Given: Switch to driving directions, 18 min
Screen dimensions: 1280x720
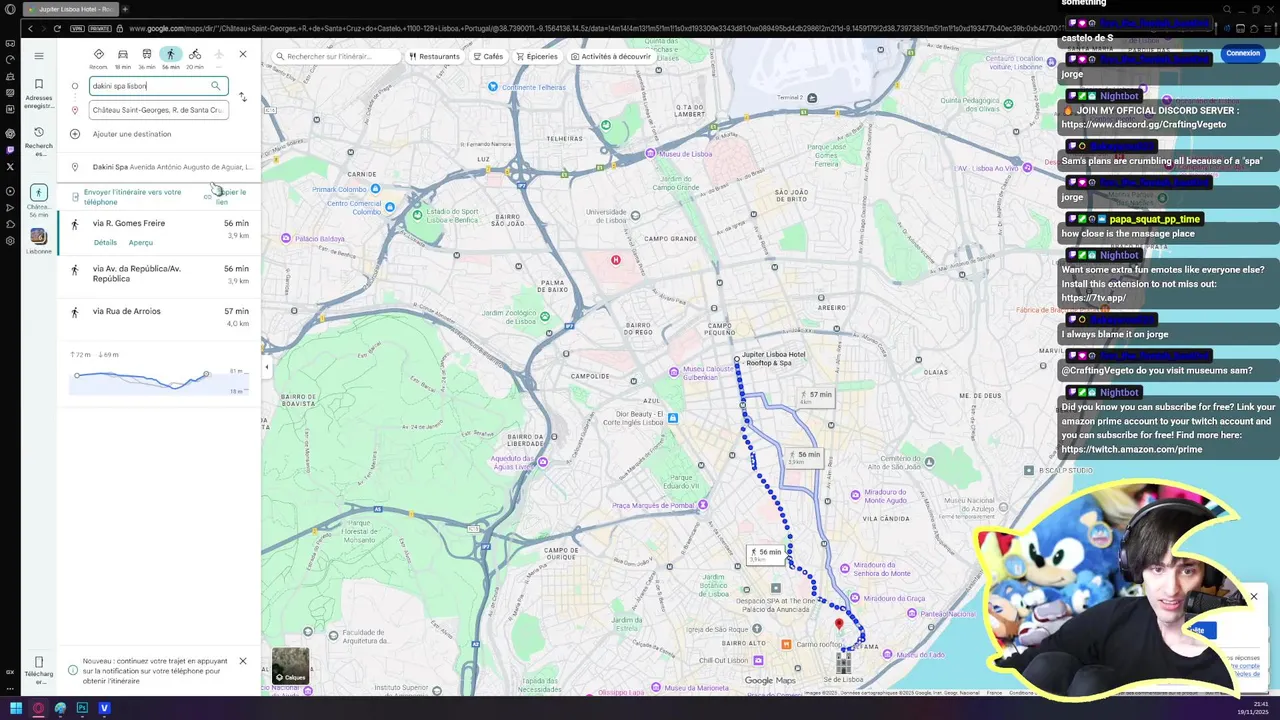Looking at the screenshot, I should [122, 58].
